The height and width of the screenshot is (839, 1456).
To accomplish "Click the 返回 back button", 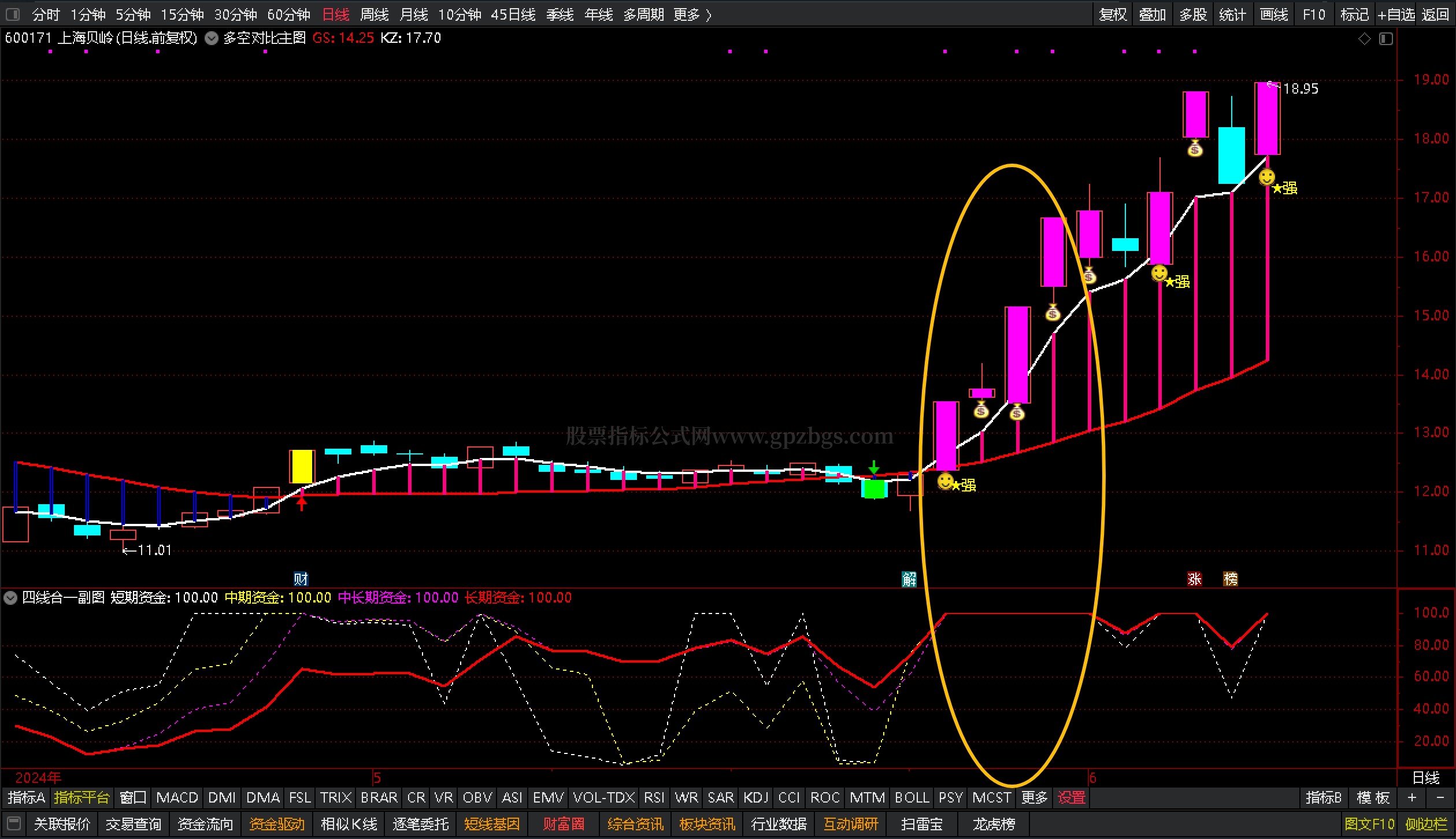I will tap(1435, 14).
